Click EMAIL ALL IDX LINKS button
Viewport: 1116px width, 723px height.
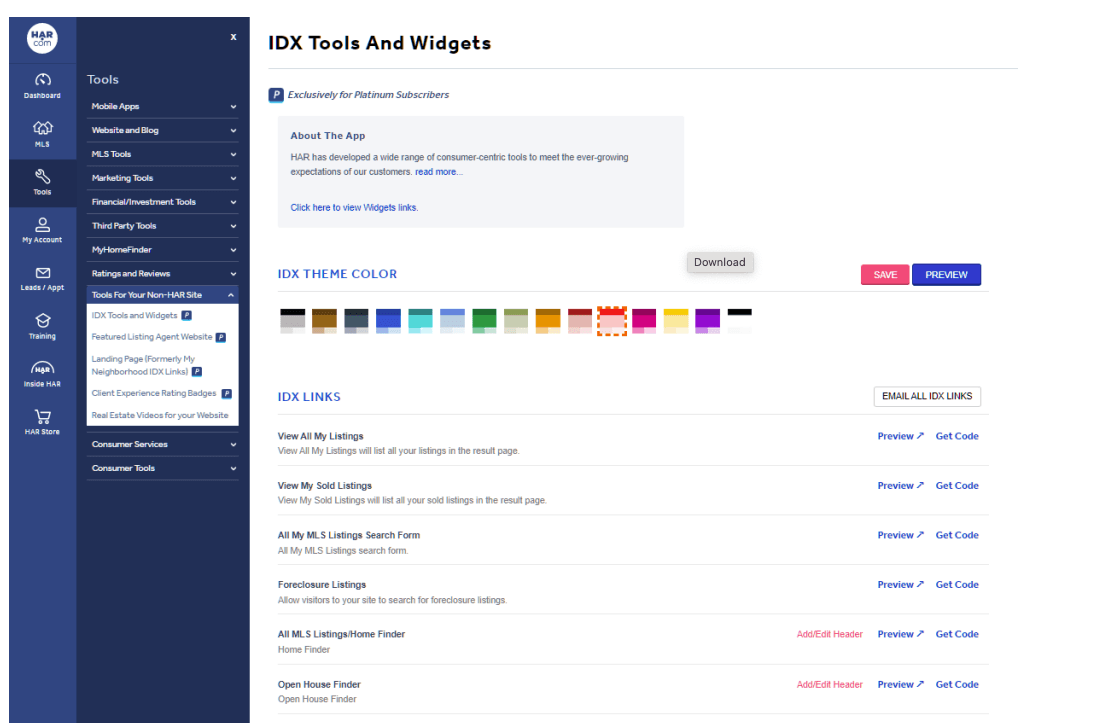click(927, 396)
